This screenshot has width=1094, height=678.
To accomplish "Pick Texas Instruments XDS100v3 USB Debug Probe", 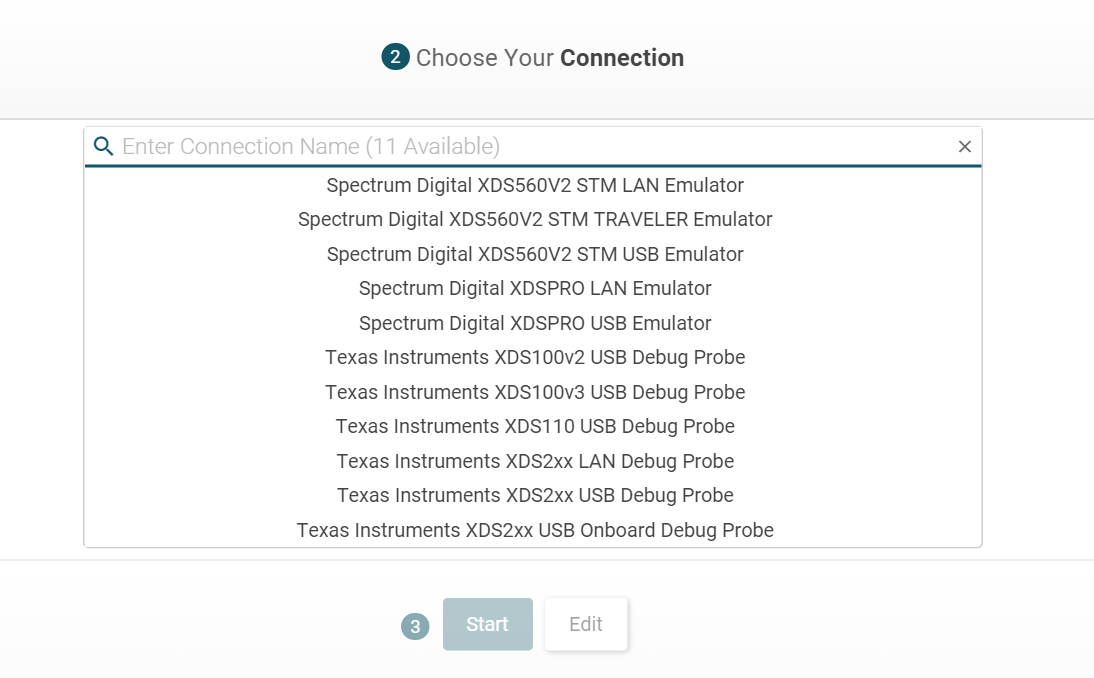I will pos(535,392).
